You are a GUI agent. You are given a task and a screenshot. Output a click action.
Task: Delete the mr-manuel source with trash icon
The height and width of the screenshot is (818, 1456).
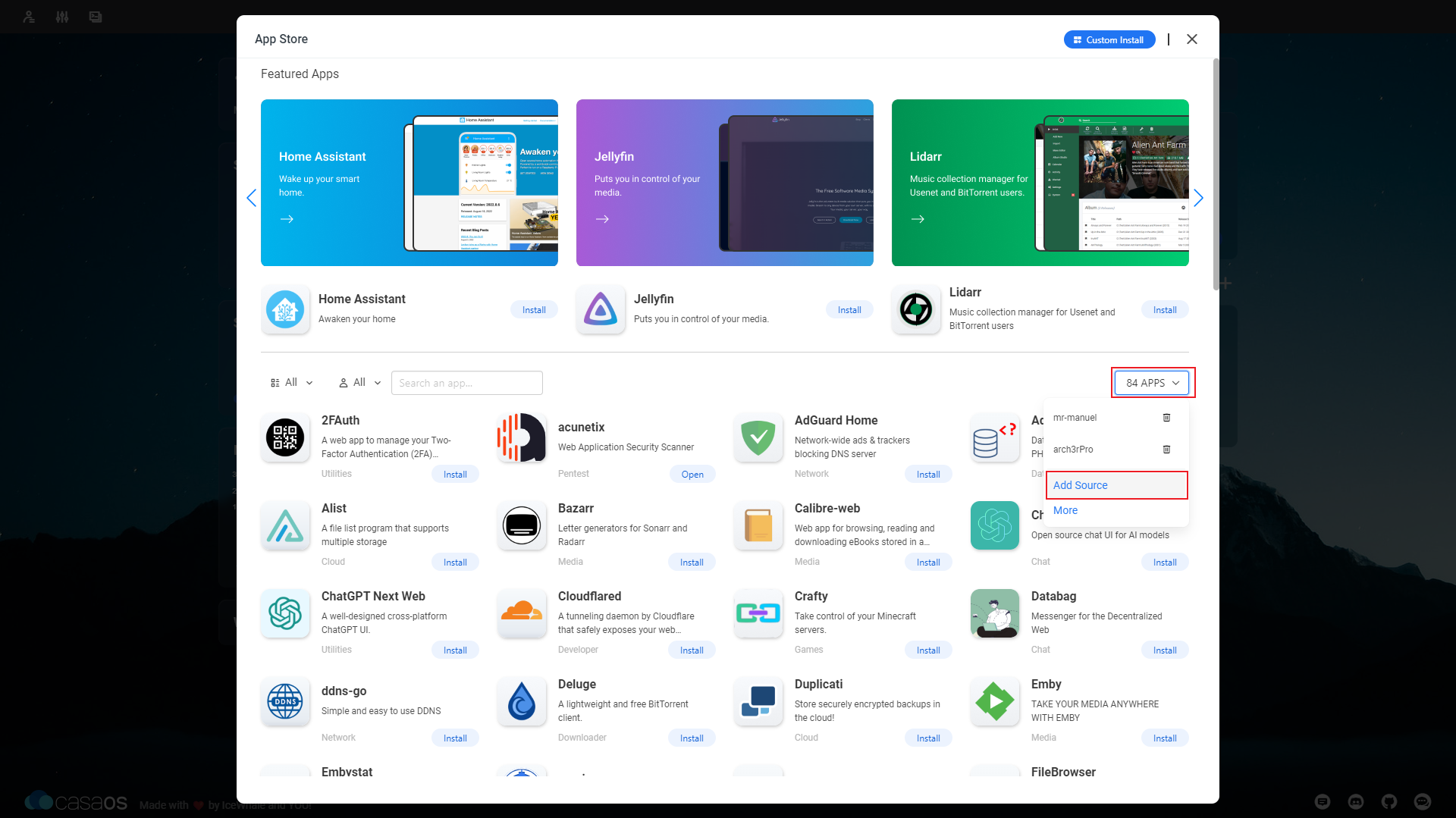click(1166, 418)
